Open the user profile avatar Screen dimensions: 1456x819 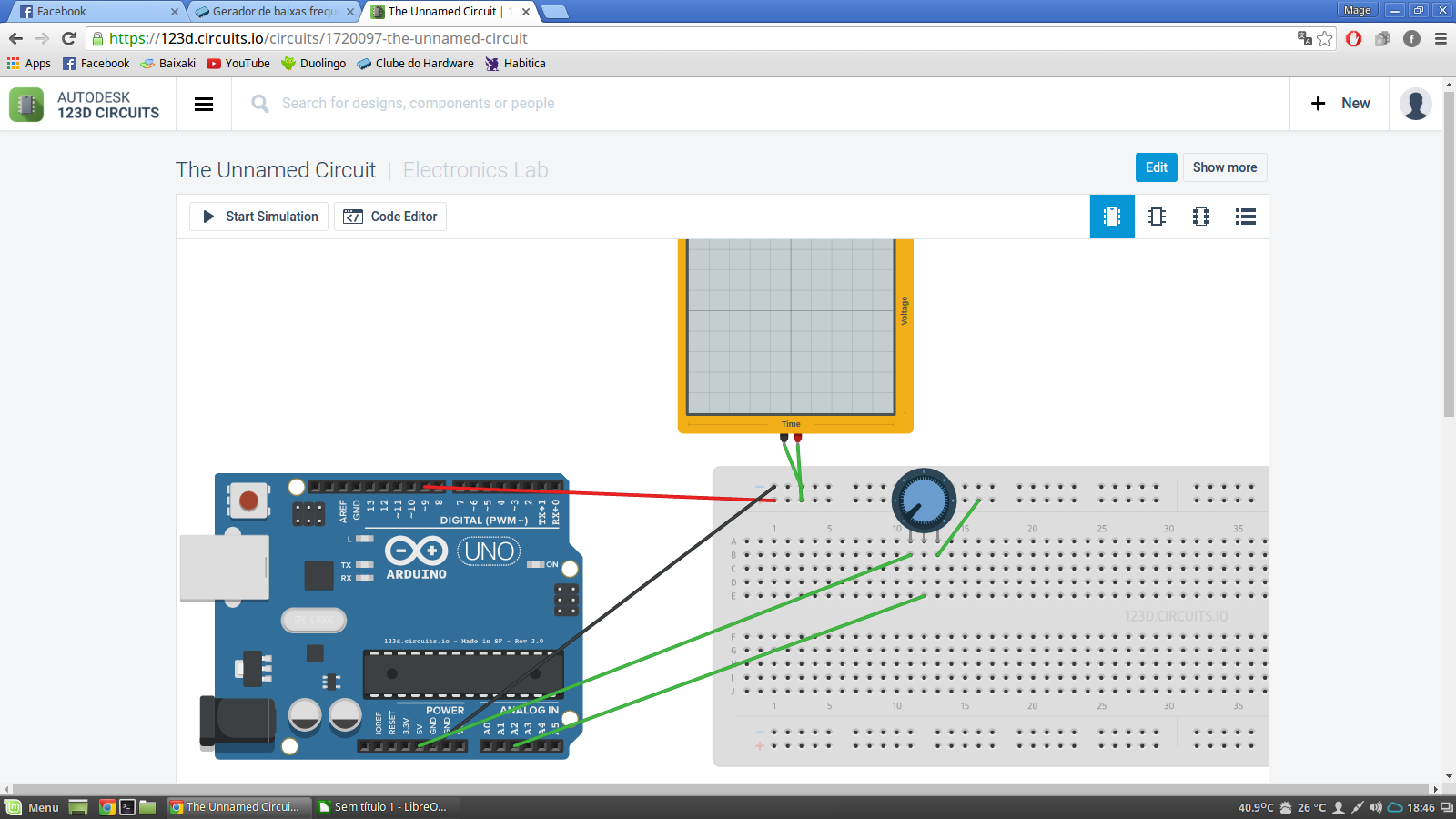click(x=1415, y=104)
